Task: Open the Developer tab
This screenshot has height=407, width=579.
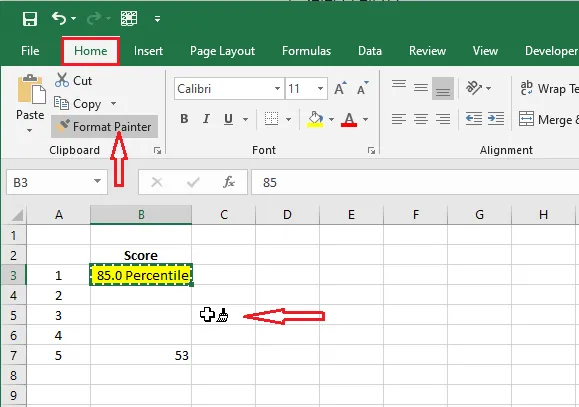Action: pyautogui.click(x=551, y=51)
